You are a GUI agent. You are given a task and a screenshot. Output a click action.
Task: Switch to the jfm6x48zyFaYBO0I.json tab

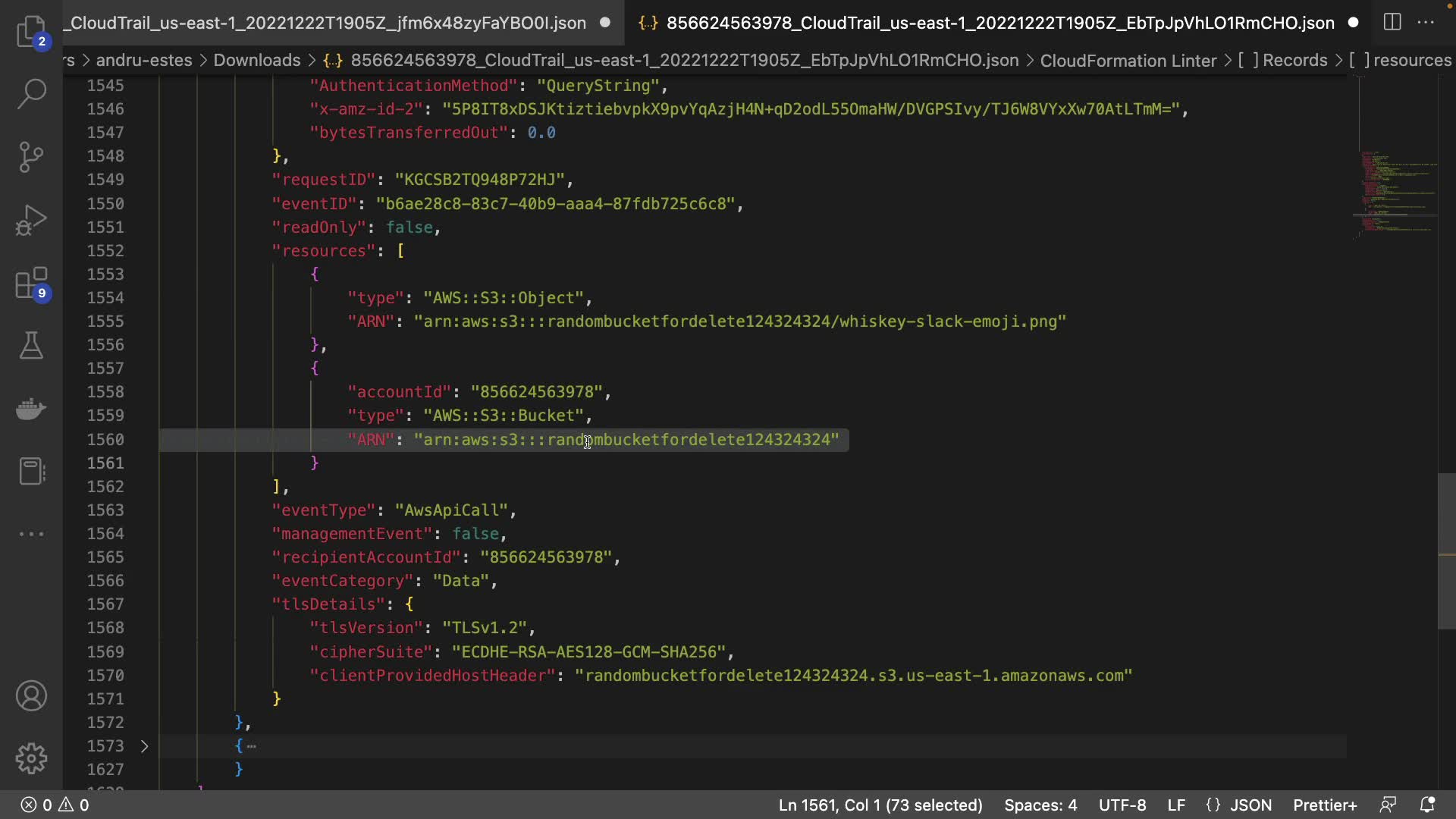328,23
